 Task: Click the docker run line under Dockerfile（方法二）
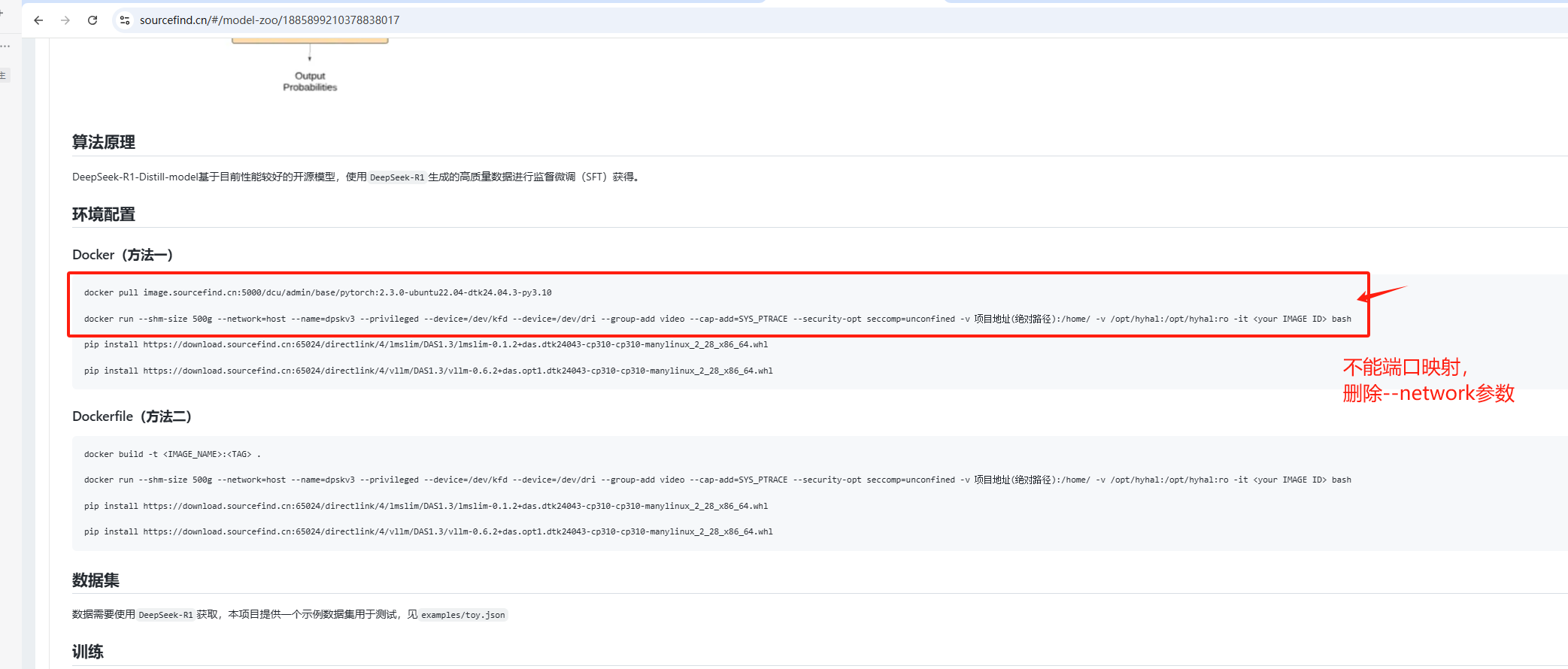(x=717, y=480)
